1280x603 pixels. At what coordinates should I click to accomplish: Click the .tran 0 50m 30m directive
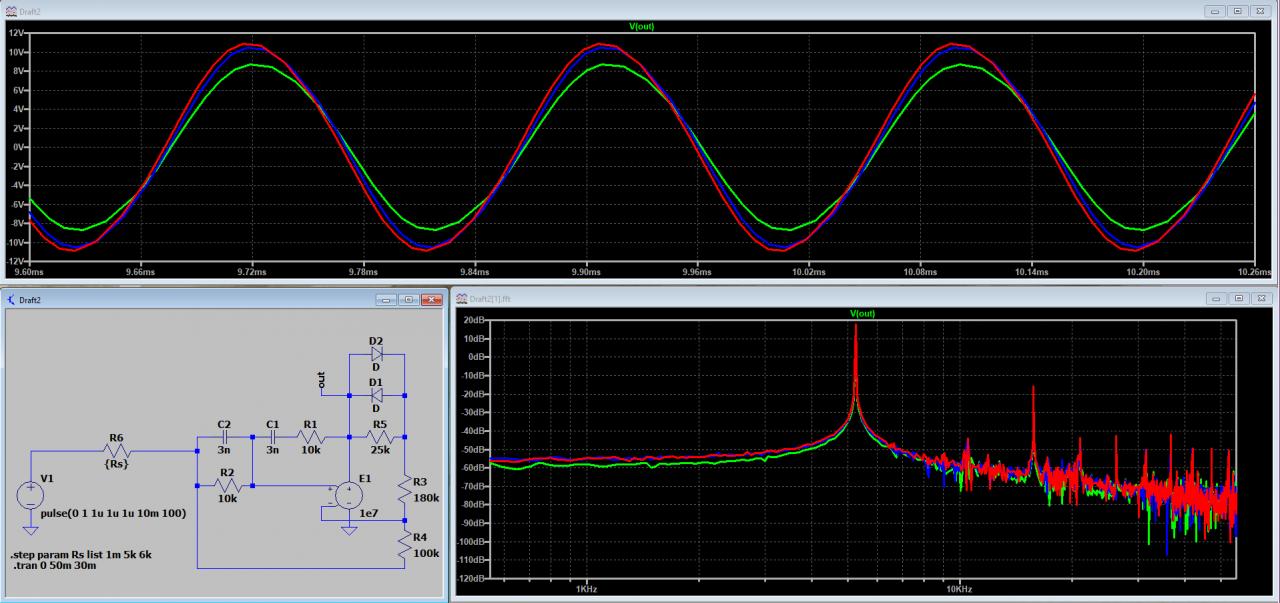tap(57, 566)
